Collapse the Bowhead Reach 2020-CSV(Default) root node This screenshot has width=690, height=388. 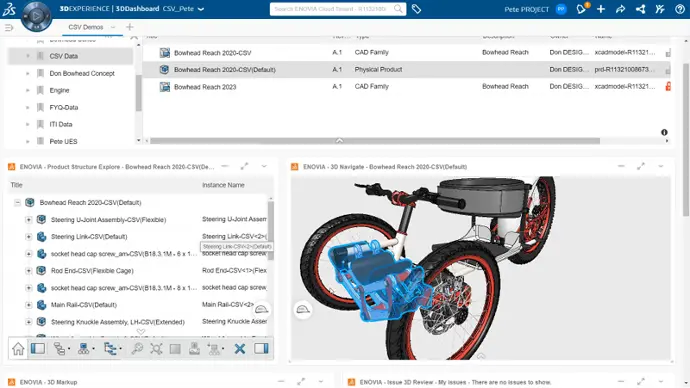pyautogui.click(x=17, y=202)
